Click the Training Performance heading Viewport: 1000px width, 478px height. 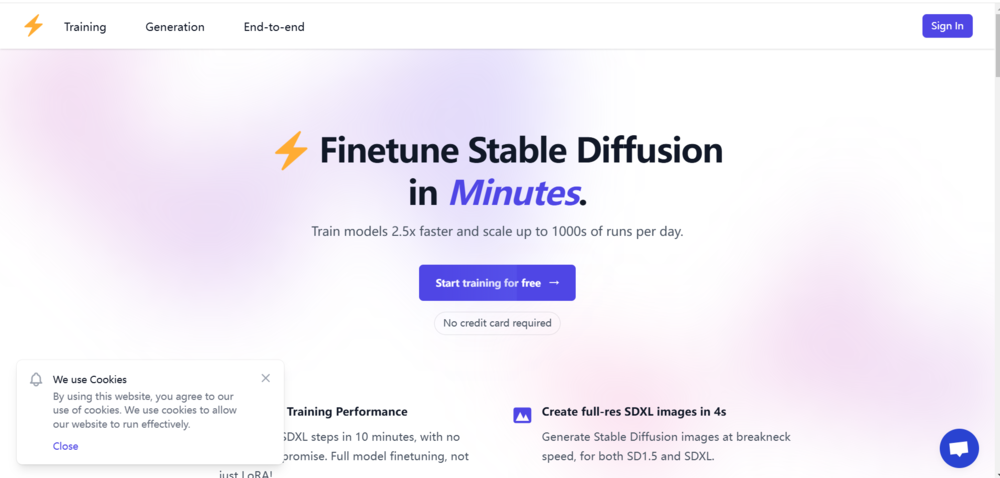(x=346, y=411)
